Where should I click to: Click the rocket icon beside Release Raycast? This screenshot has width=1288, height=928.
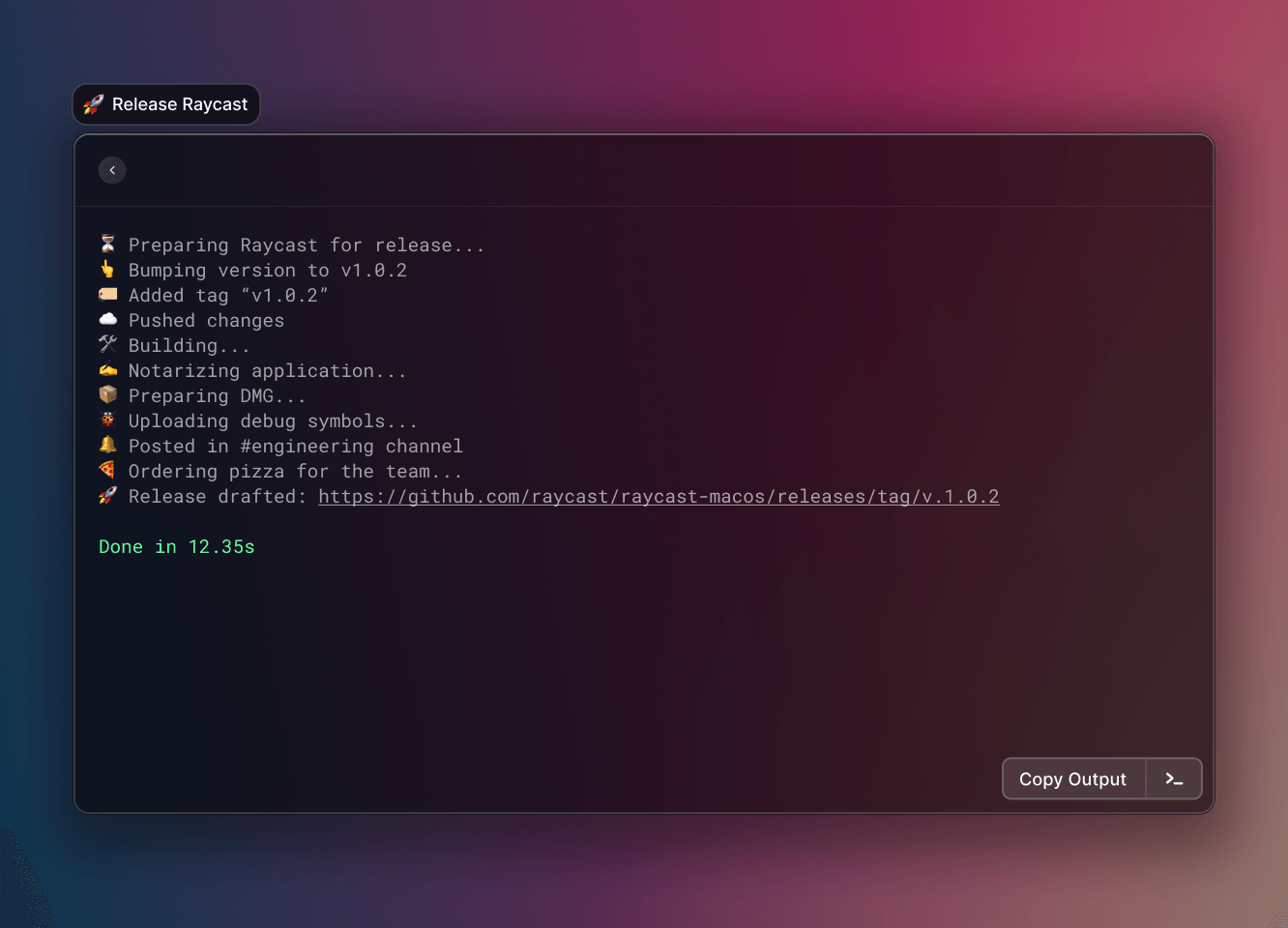coord(94,104)
